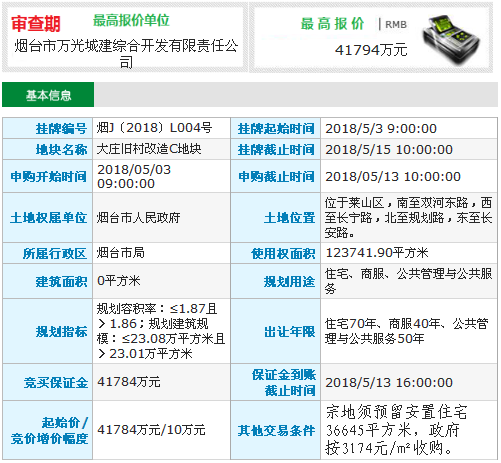Viewport: 501px width, 463px height.
Task: Click the 规划指标 details cell
Action: click(161, 331)
